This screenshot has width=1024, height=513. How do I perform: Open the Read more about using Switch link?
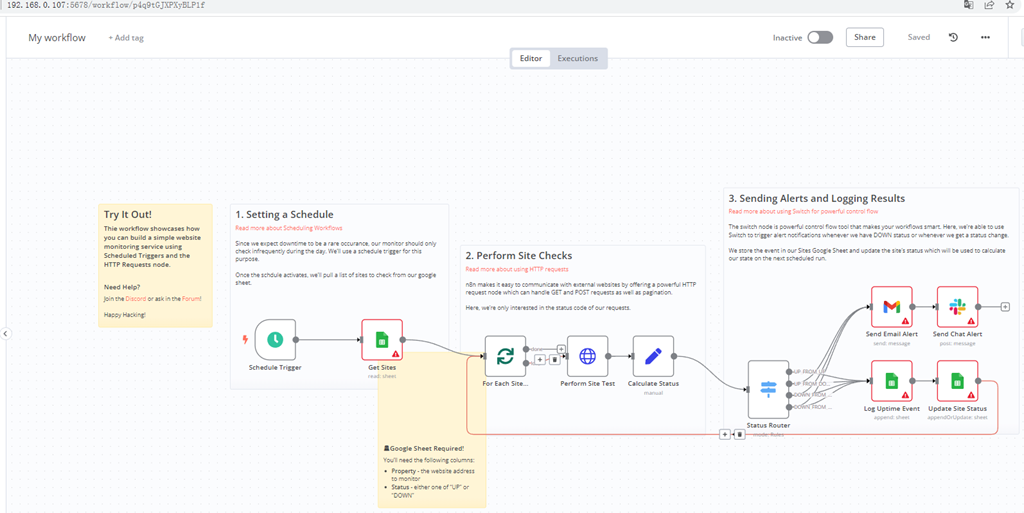pyautogui.click(x=803, y=211)
